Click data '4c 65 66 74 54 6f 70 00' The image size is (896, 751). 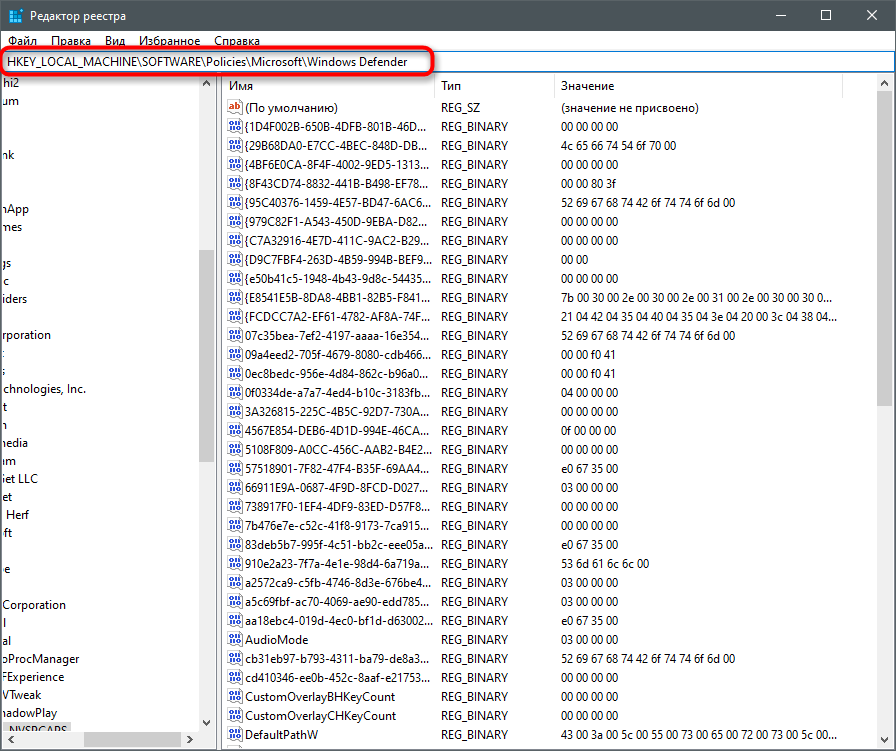point(618,146)
